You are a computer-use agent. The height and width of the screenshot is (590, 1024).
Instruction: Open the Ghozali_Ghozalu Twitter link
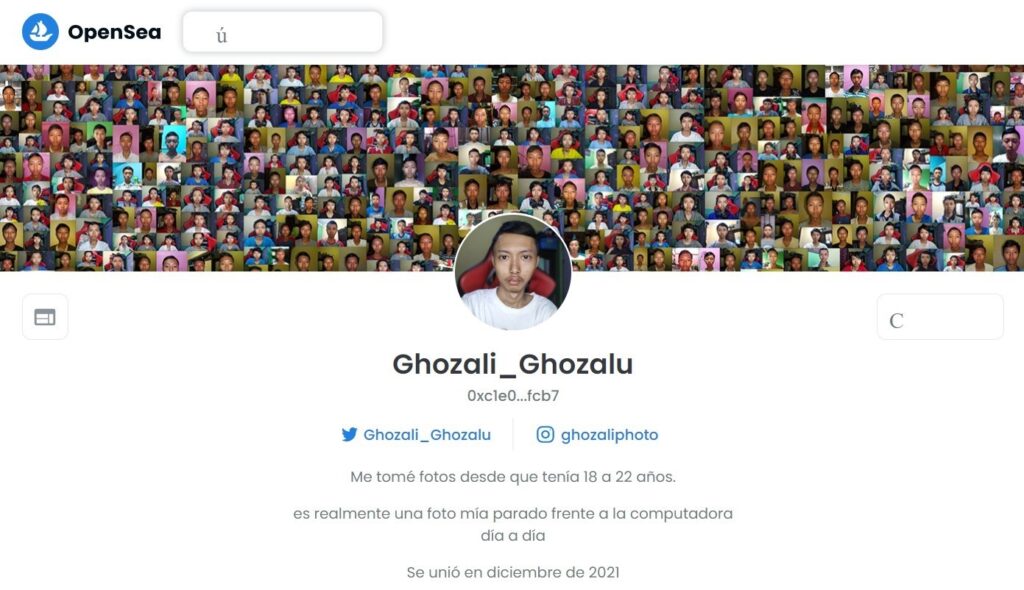pos(426,434)
